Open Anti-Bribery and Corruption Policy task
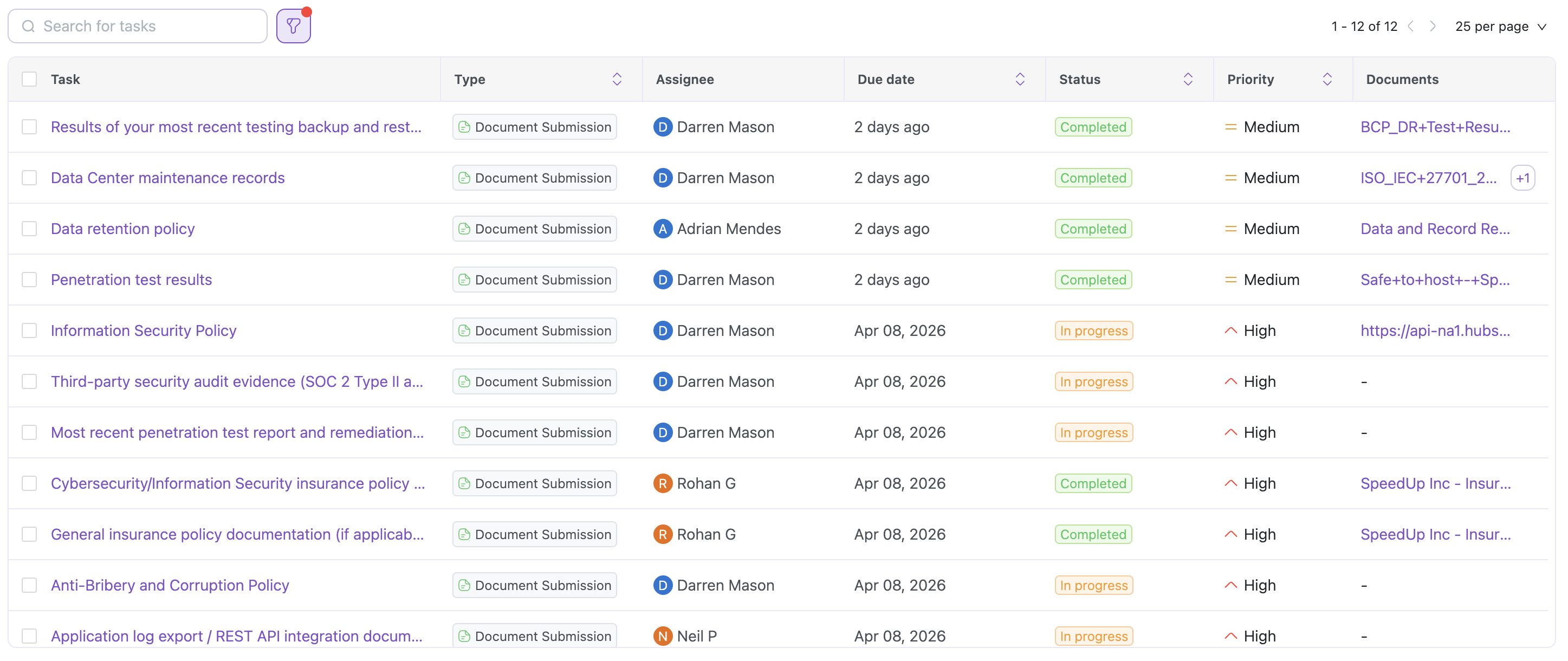This screenshot has width=1568, height=661. click(x=170, y=585)
